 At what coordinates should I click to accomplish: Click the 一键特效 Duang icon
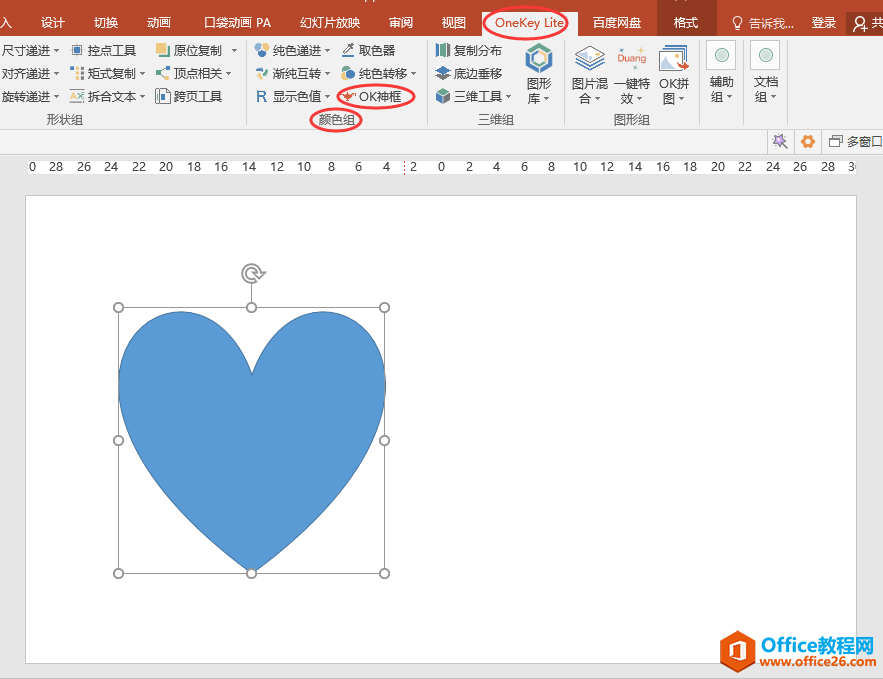click(632, 74)
